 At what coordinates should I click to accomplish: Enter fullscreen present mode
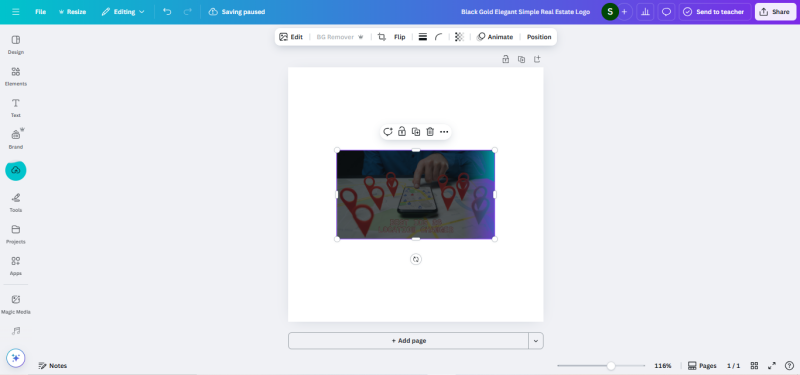(772, 366)
